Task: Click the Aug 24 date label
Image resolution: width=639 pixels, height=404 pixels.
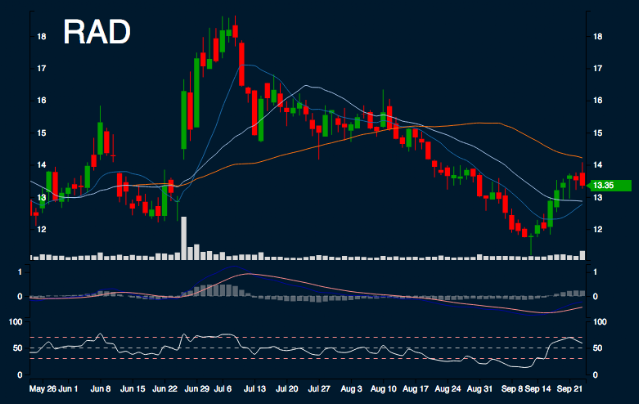Action: (447, 389)
